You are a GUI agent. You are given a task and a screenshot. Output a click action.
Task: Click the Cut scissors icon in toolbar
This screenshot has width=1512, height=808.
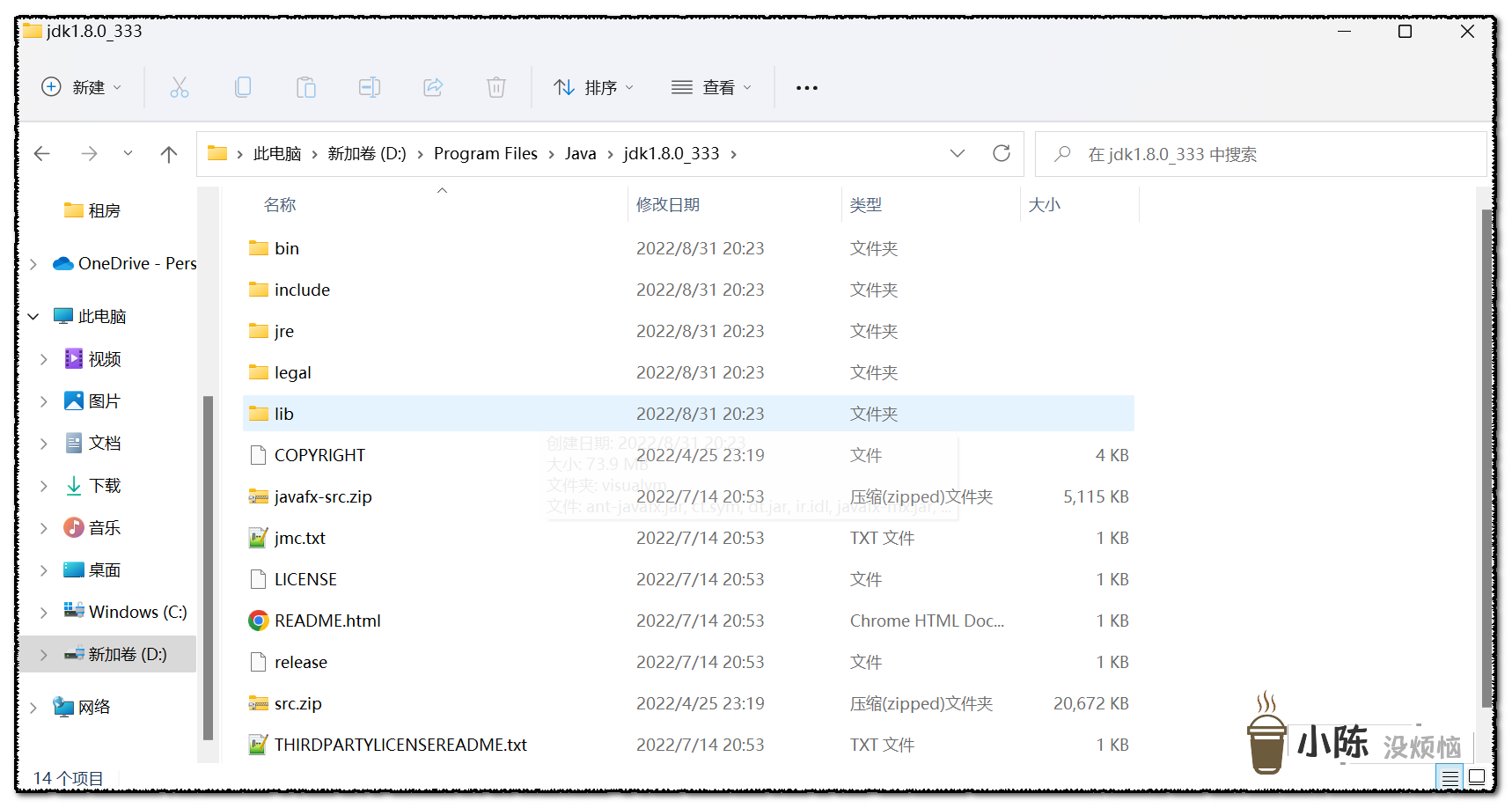(x=180, y=87)
